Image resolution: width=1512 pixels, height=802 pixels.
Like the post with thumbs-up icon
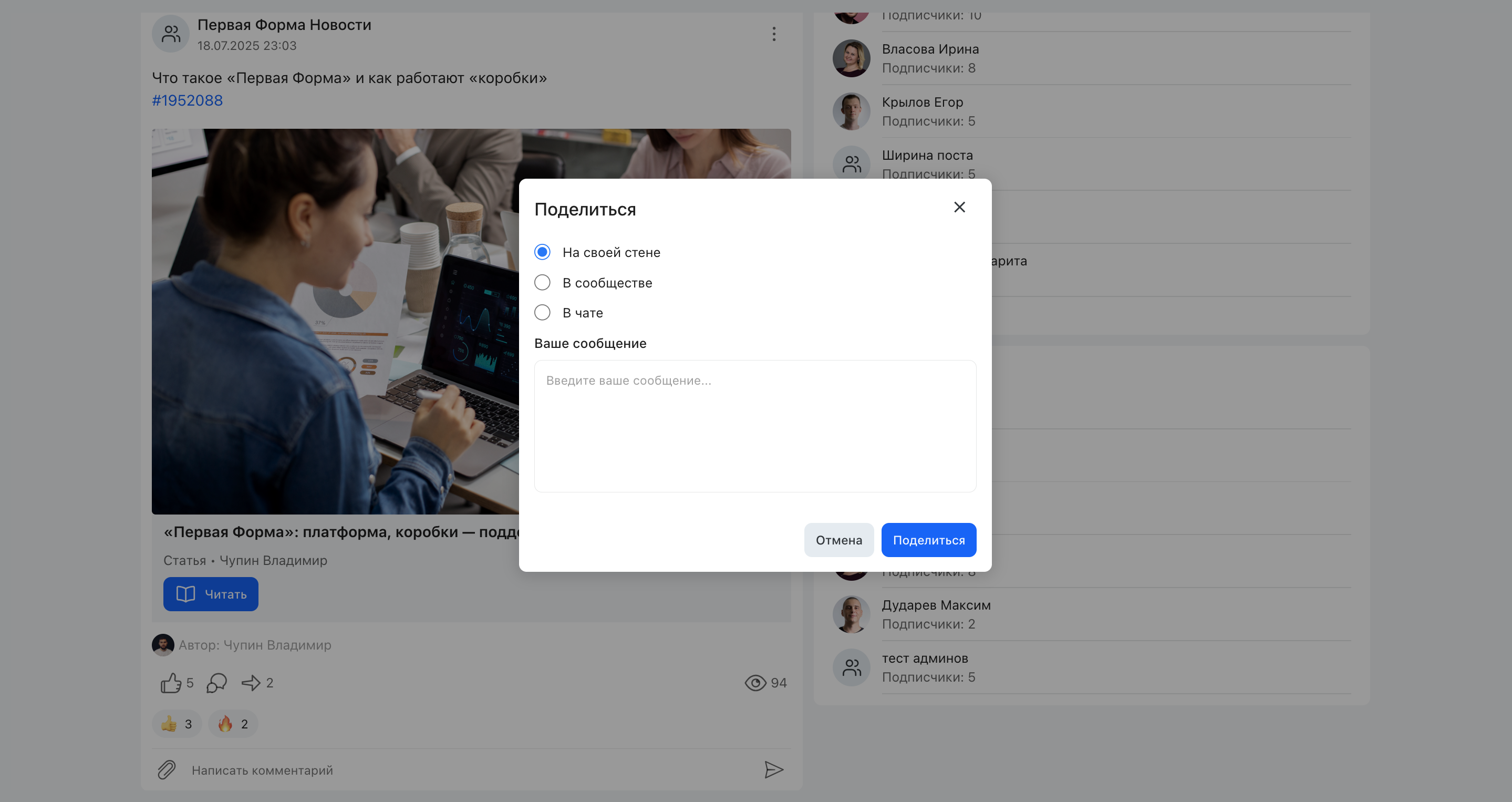(x=171, y=682)
